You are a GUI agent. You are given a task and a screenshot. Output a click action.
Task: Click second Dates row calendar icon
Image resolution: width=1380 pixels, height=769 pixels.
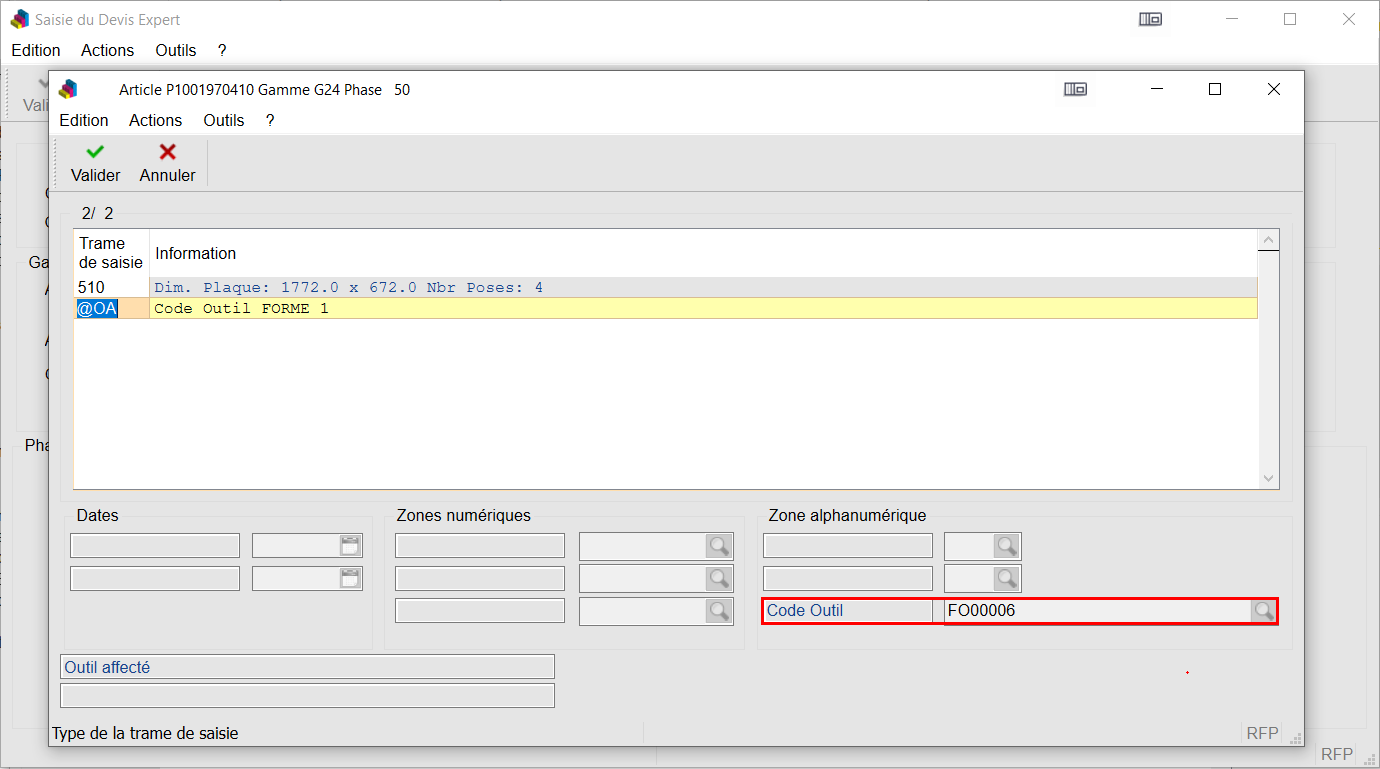349,579
